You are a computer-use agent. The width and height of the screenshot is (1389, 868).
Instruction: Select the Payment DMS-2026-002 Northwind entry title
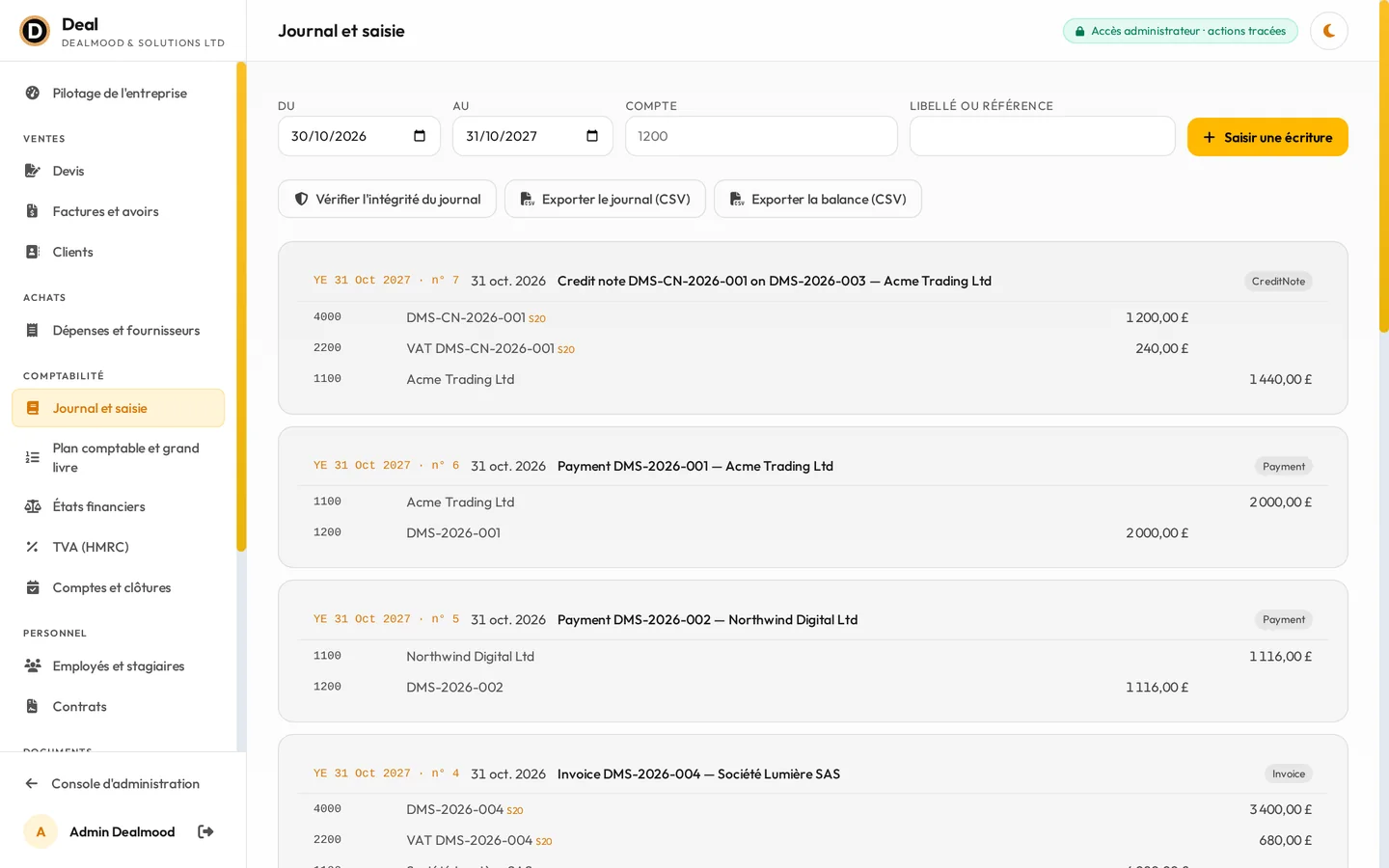707,619
